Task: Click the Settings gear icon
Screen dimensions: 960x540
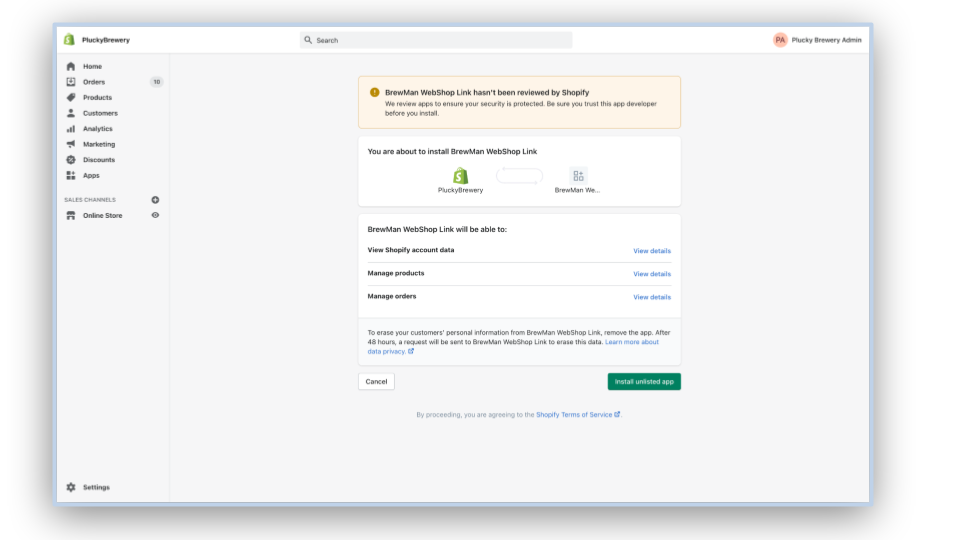Action: 71,487
